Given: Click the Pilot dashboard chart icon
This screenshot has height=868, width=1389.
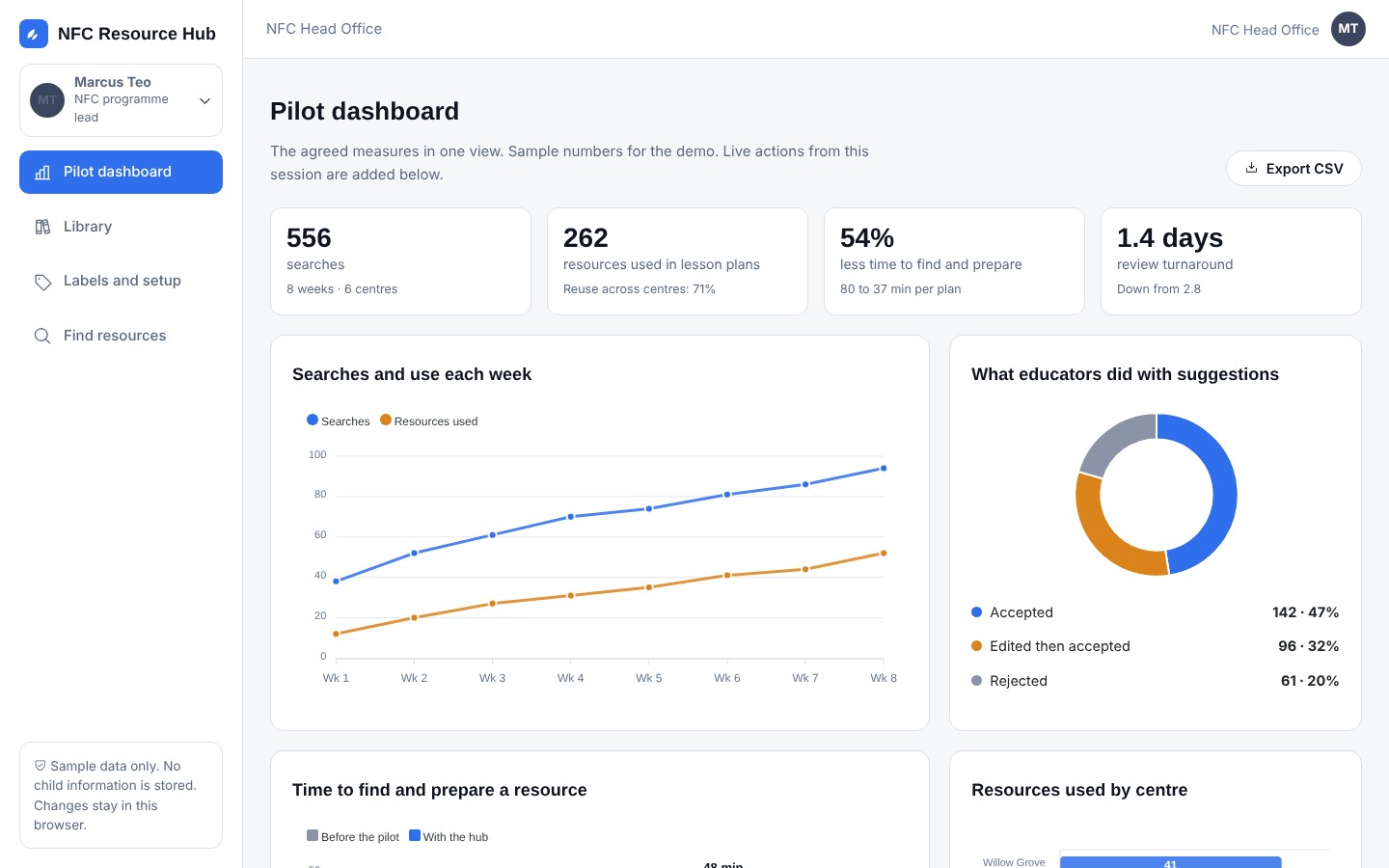Looking at the screenshot, I should (42, 172).
